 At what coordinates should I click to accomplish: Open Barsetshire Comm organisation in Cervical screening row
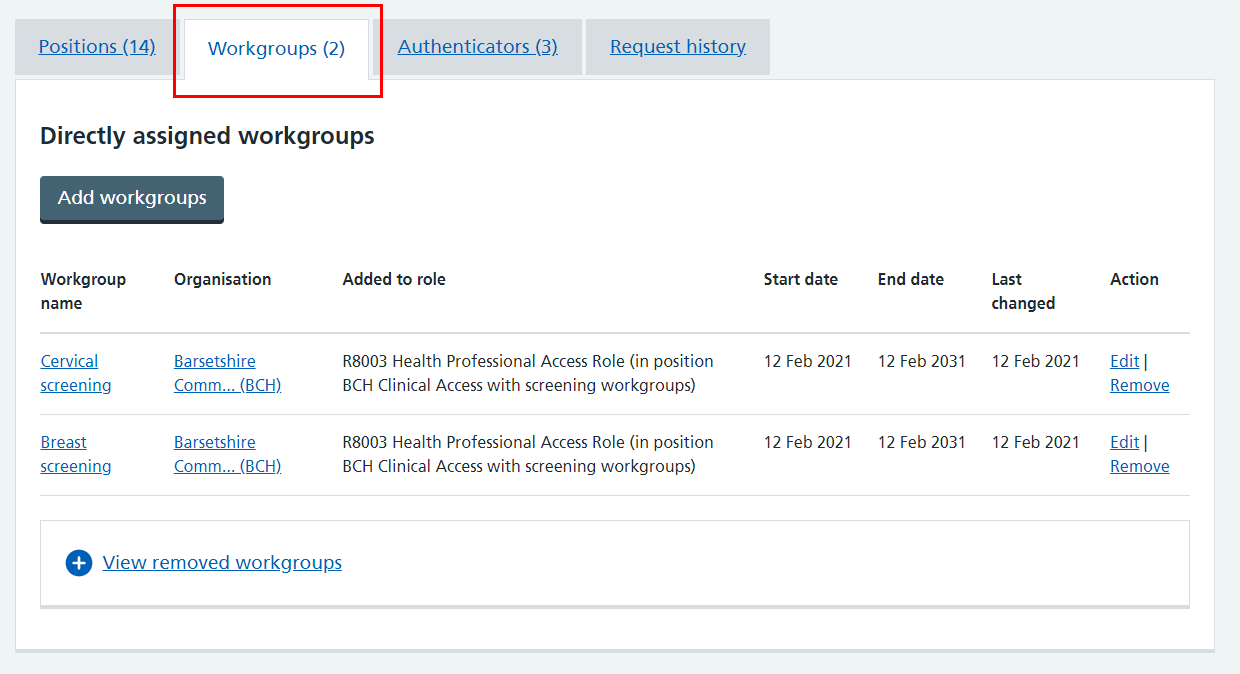(227, 373)
